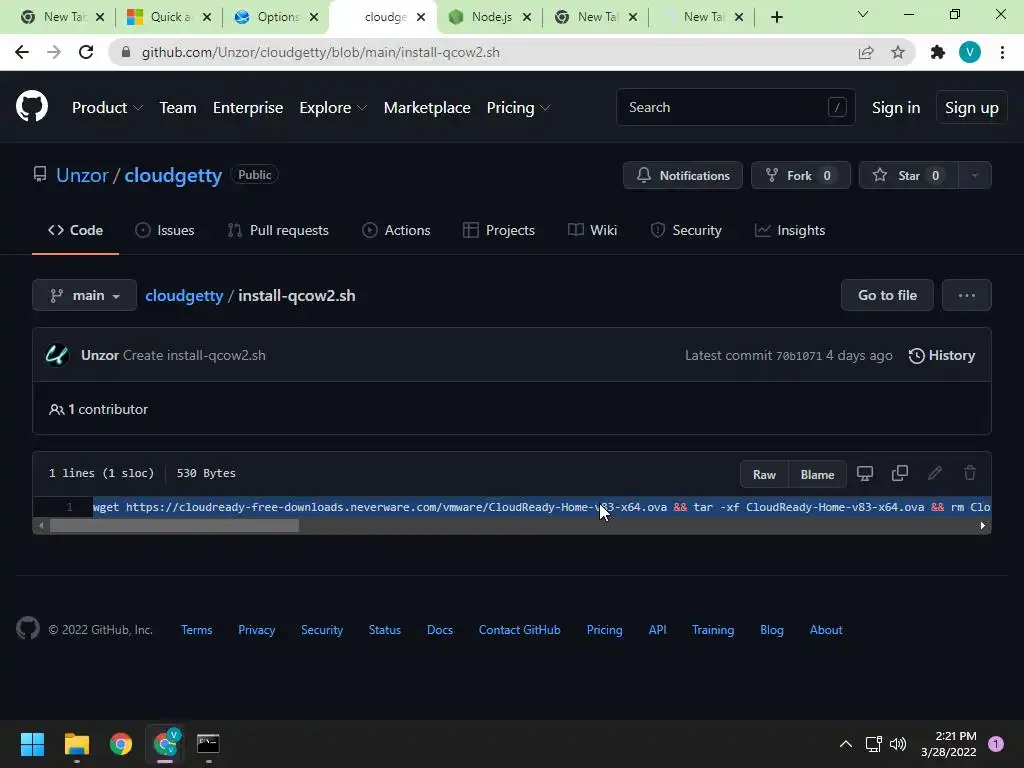Open the Insights tab
Image resolution: width=1024 pixels, height=768 pixels.
coord(790,231)
